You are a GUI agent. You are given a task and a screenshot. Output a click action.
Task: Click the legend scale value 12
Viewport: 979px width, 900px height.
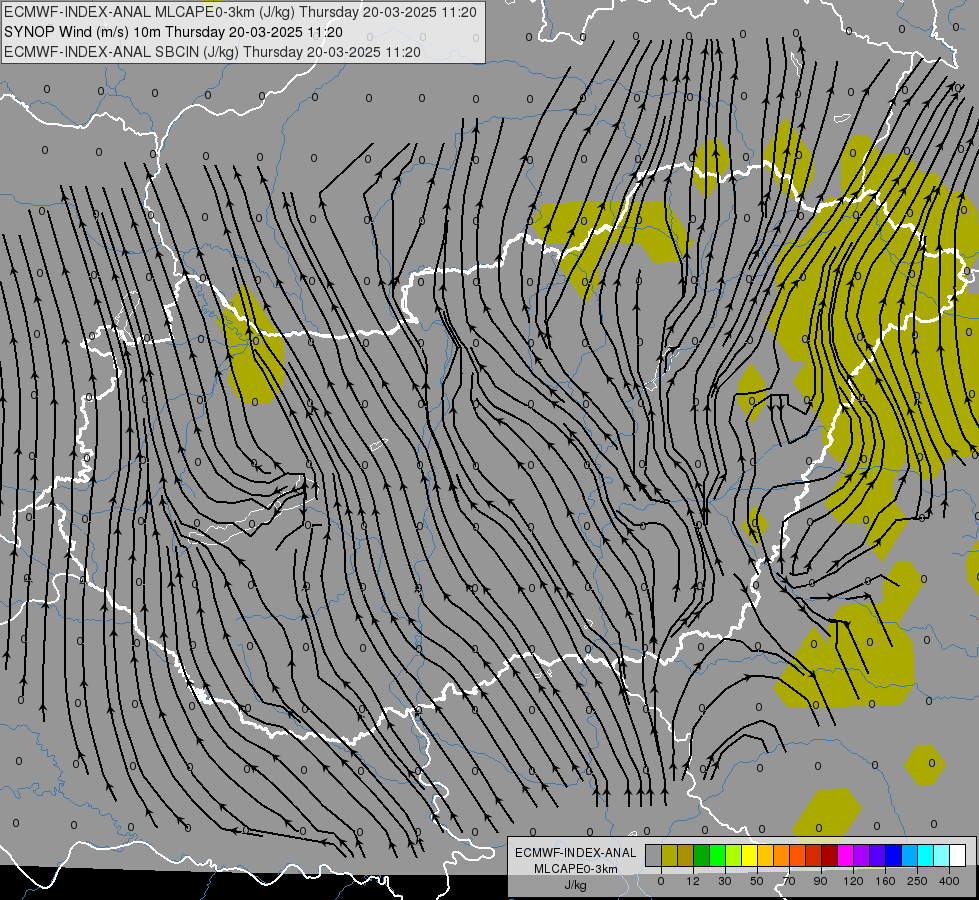[x=693, y=881]
